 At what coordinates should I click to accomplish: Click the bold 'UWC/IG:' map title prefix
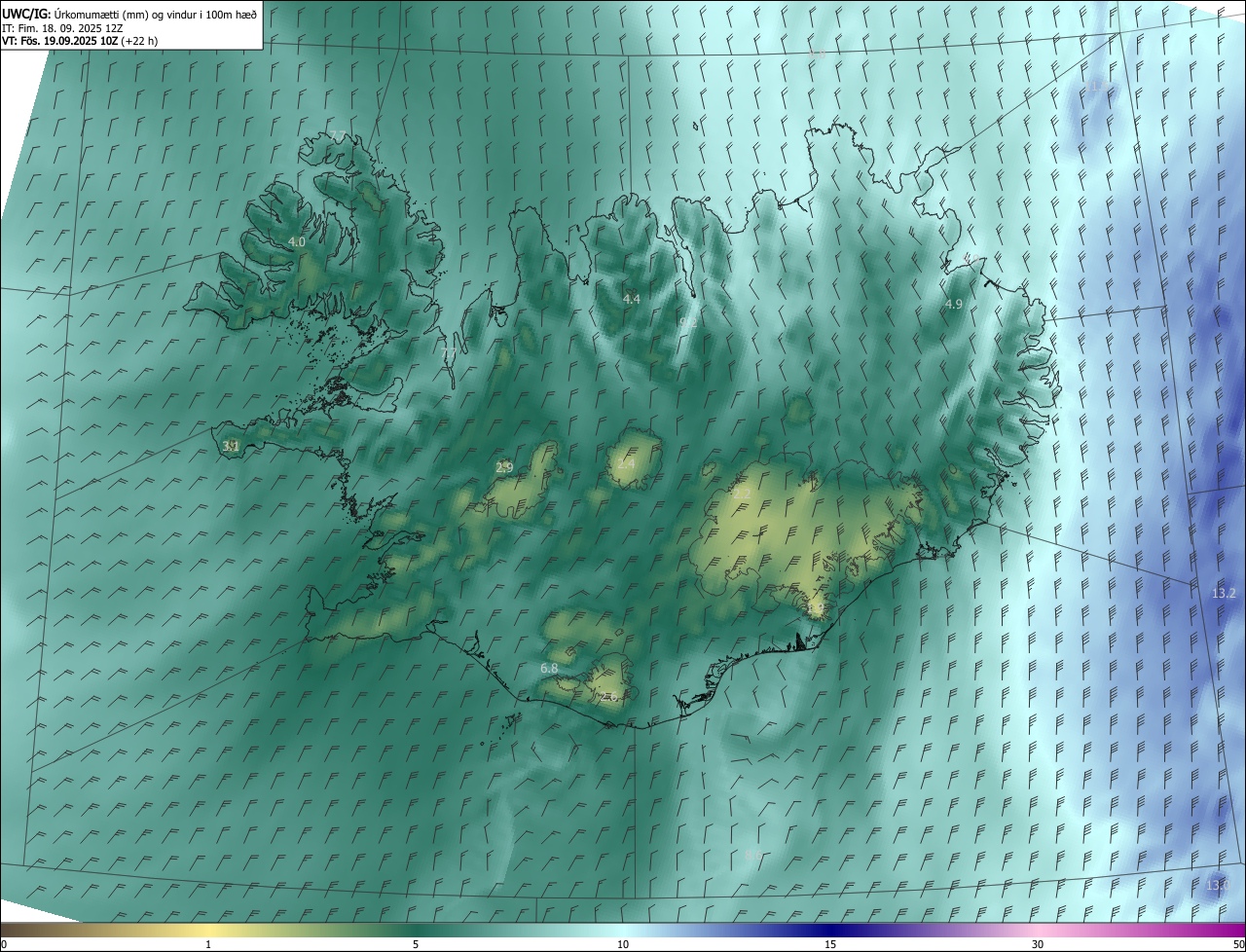(x=26, y=14)
